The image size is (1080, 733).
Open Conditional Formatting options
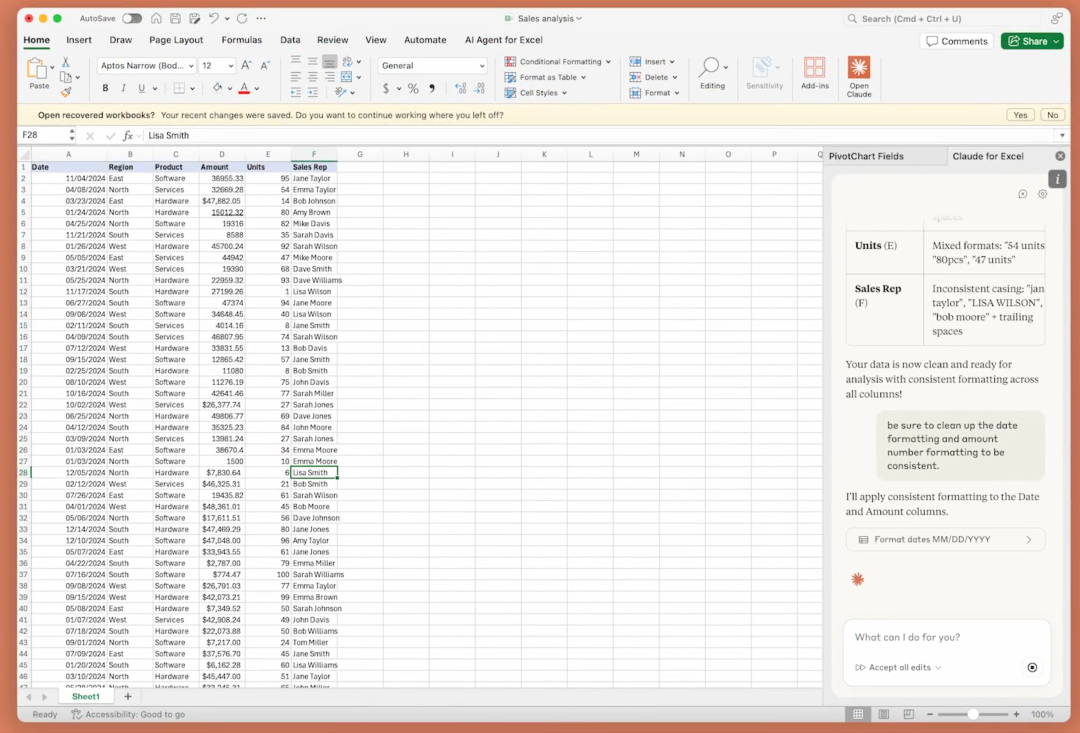(x=556, y=61)
